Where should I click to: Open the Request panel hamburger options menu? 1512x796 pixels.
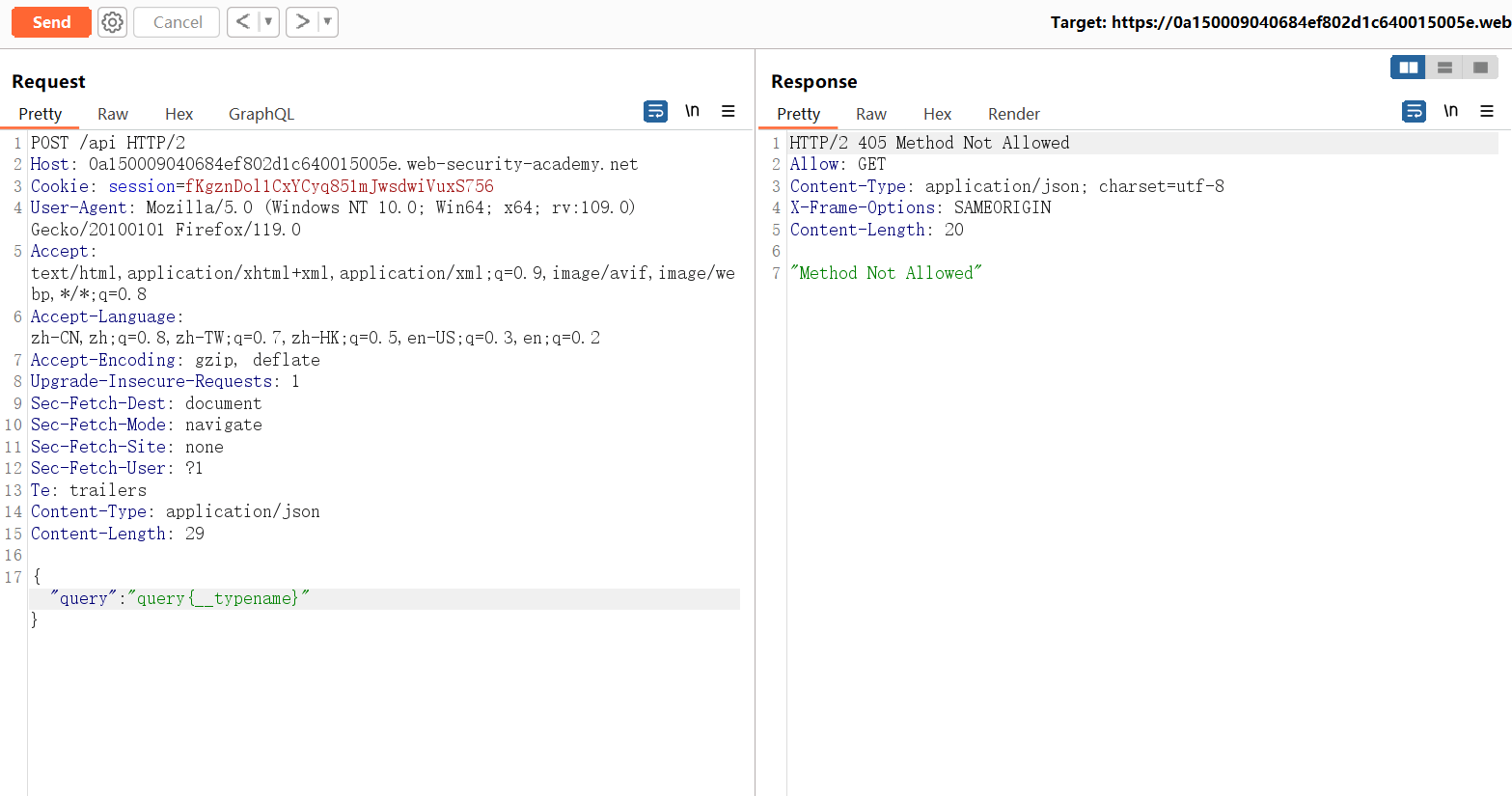[x=729, y=112]
